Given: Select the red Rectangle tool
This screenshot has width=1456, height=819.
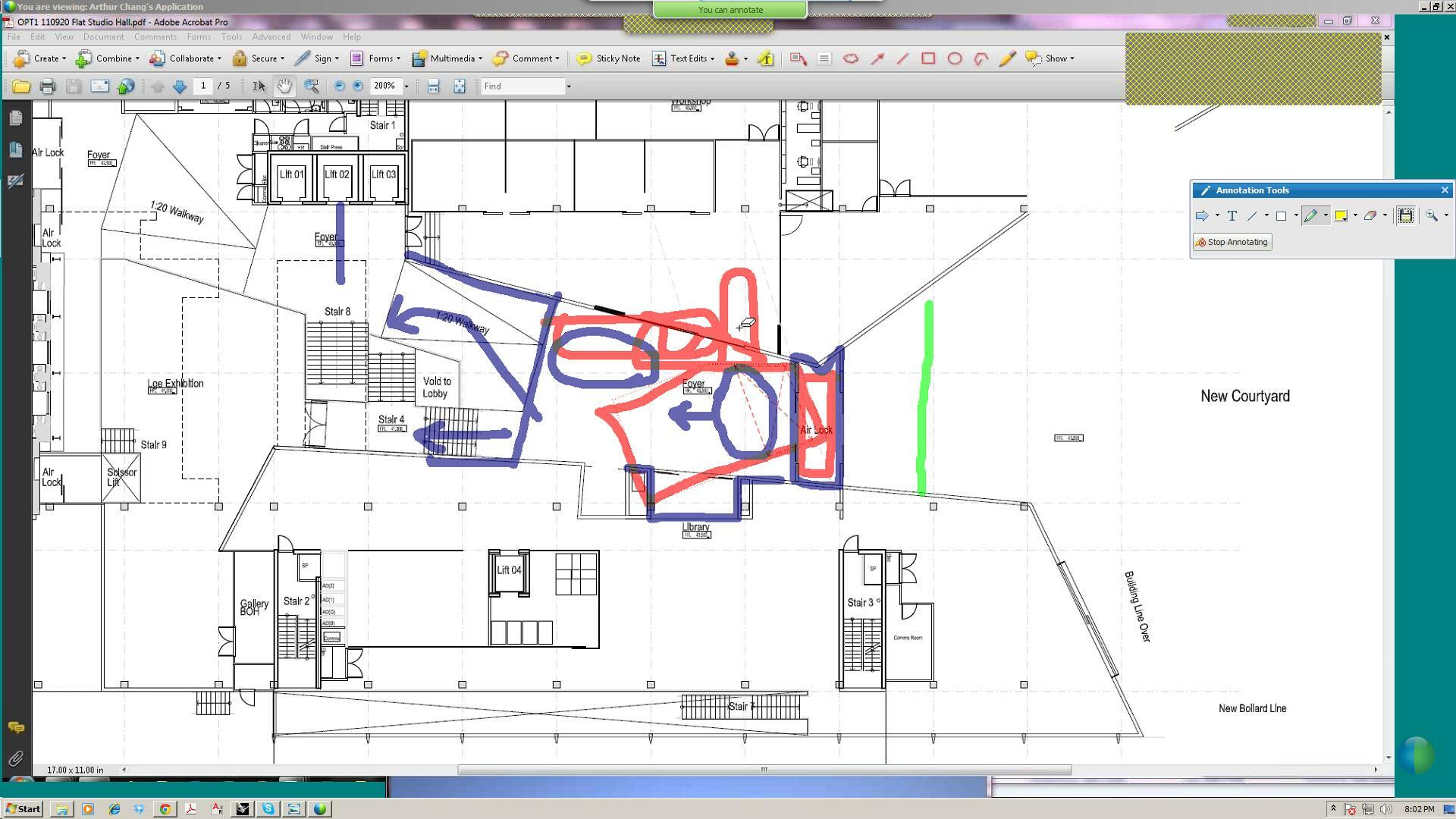Looking at the screenshot, I should click(928, 58).
